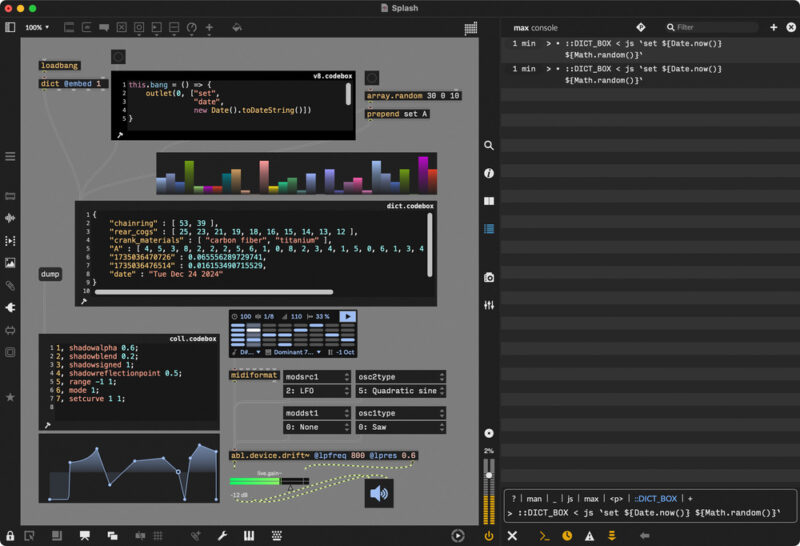Toggle the patcher lock icon

pos(10,536)
